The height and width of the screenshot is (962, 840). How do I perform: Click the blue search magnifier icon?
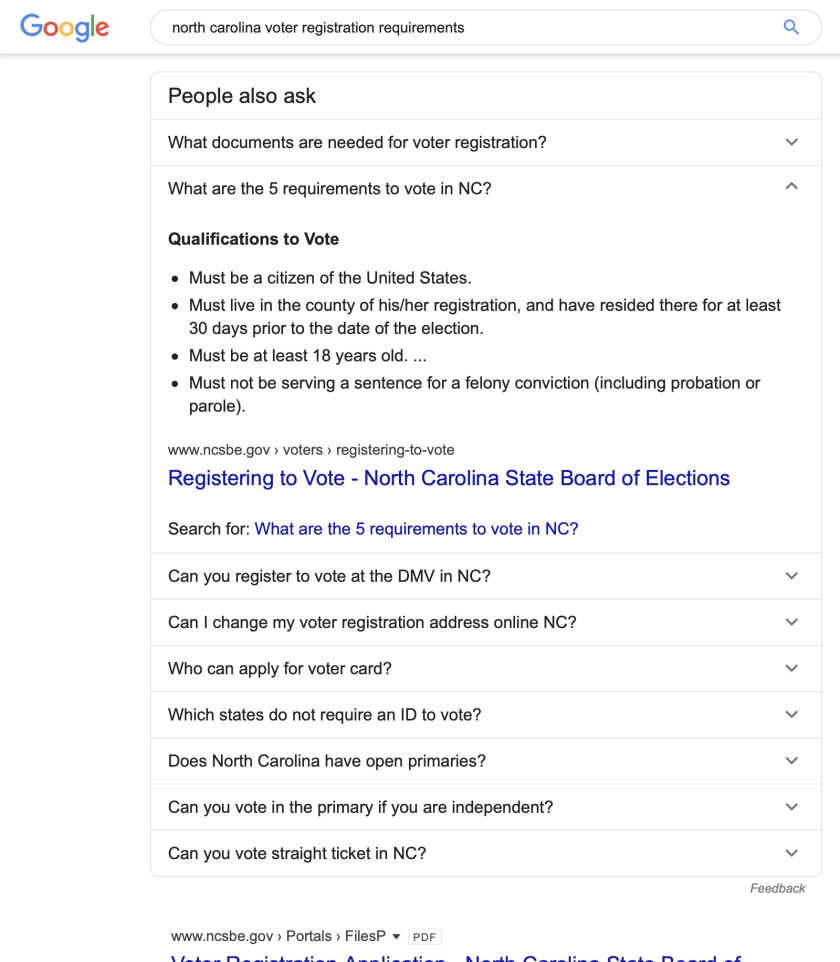[x=791, y=28]
